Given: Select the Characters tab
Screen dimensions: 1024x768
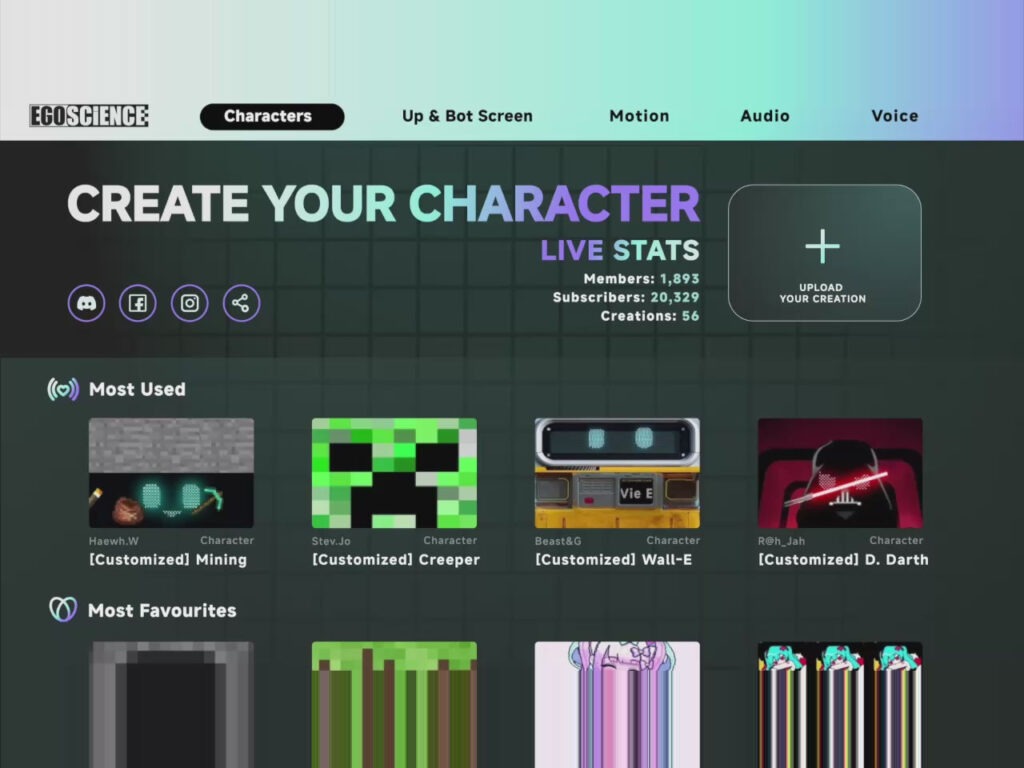Looking at the screenshot, I should pyautogui.click(x=272, y=116).
